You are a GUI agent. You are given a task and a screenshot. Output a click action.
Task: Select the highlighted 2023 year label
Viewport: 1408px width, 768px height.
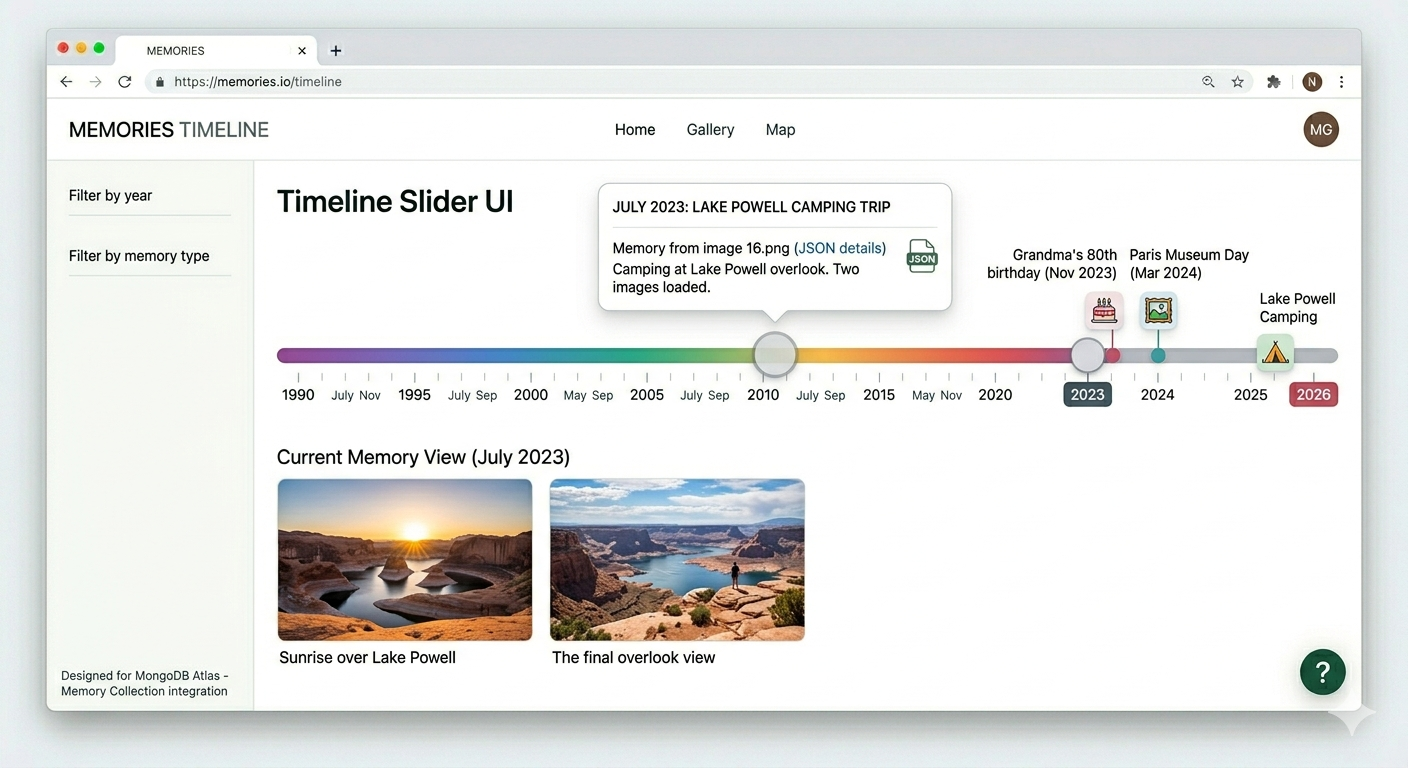[1087, 394]
